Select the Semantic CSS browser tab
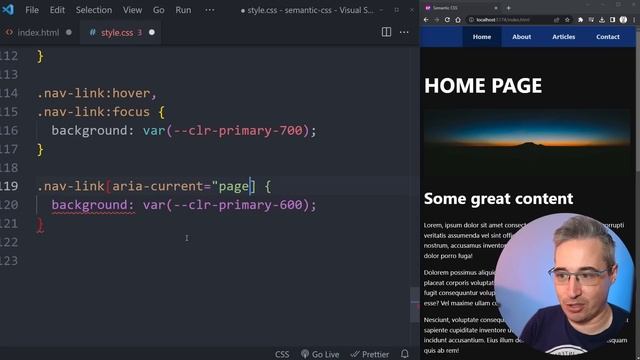Viewport: 640px width, 360px height. tap(460, 8)
